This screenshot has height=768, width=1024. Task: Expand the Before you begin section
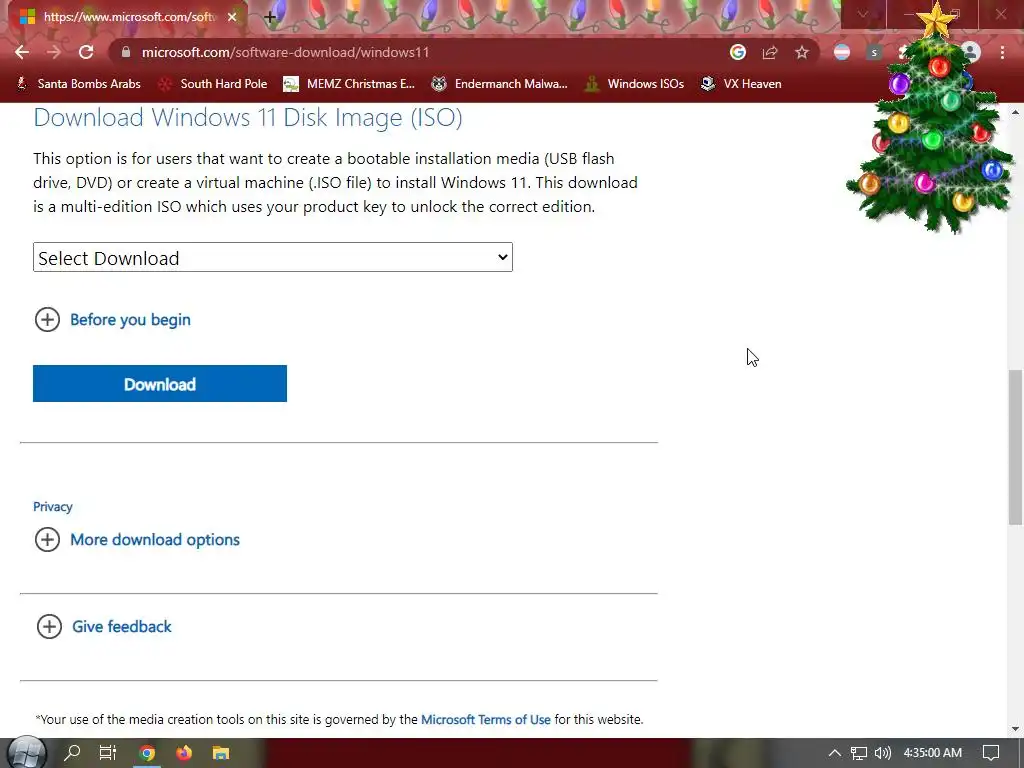coord(112,319)
